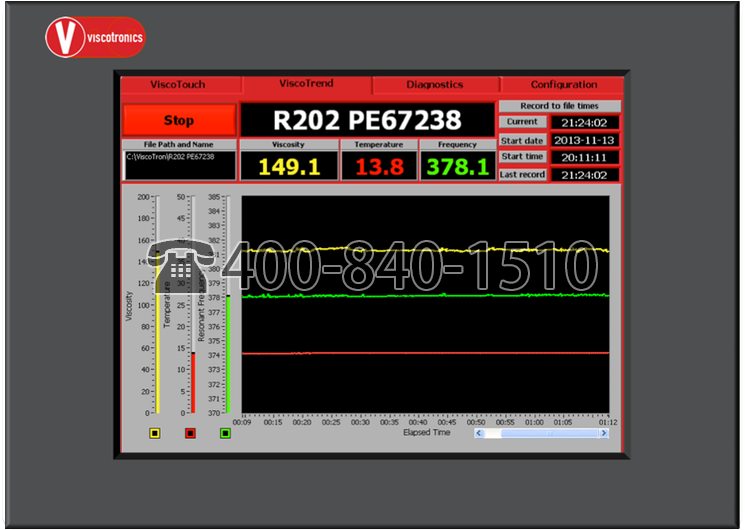Click the Viscotronics logo
The image size is (745, 530).
96,38
